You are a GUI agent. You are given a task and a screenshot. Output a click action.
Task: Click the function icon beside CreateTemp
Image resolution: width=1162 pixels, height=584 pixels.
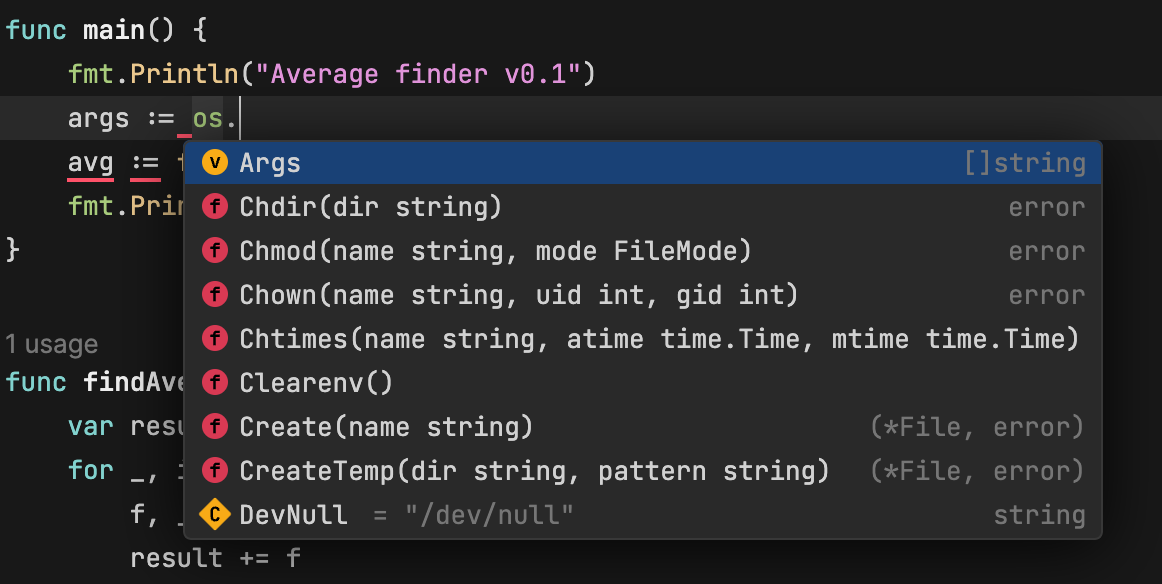(215, 471)
